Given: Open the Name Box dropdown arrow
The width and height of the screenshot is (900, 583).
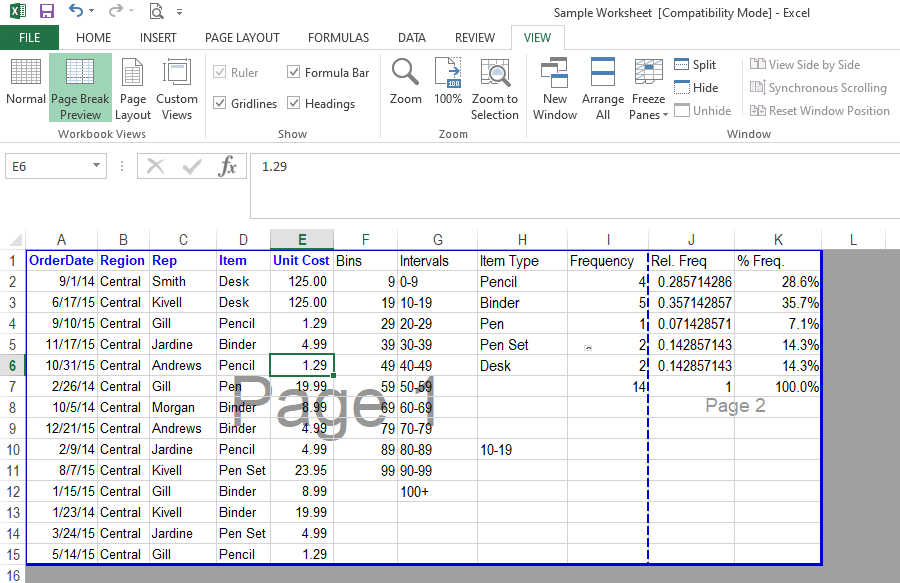Looking at the screenshot, I should point(97,166).
